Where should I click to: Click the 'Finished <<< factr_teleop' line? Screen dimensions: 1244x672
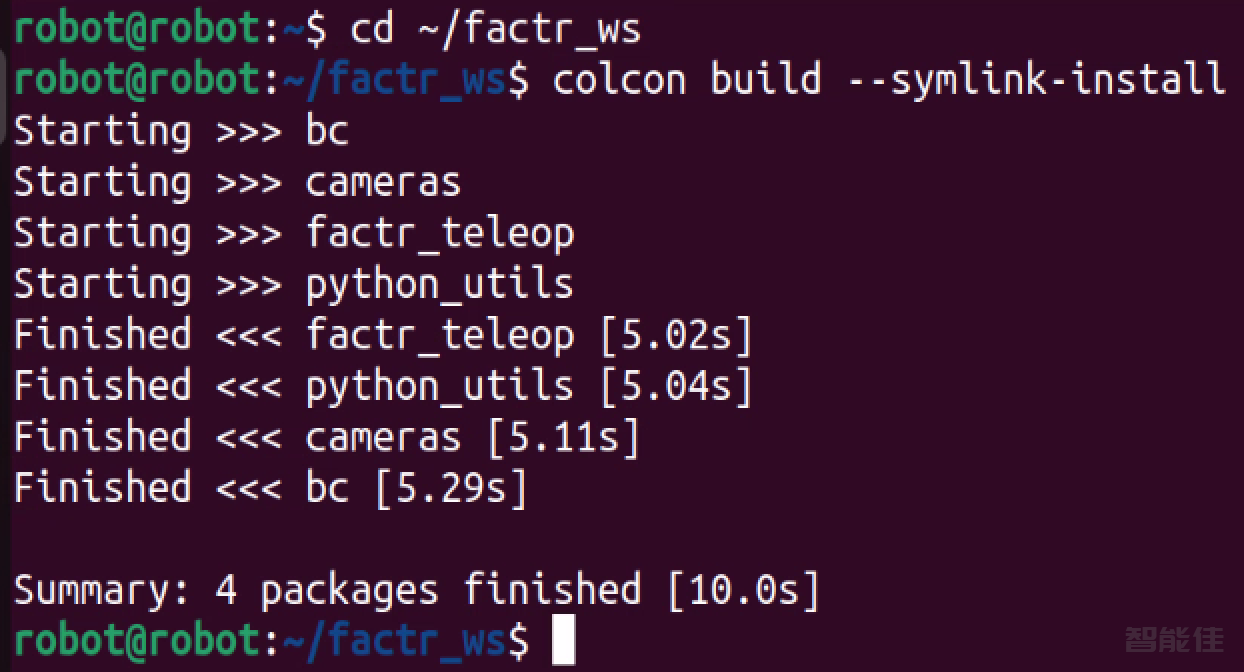coord(293,335)
